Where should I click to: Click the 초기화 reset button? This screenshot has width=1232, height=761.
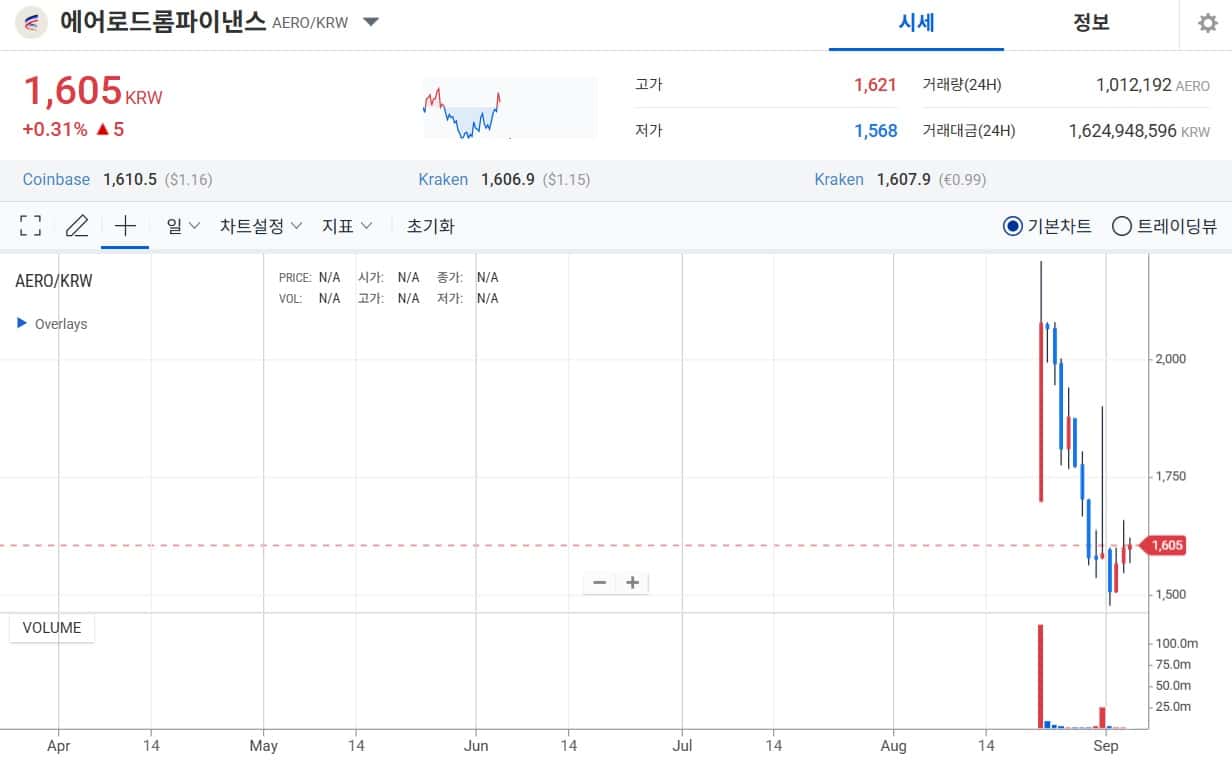click(430, 226)
